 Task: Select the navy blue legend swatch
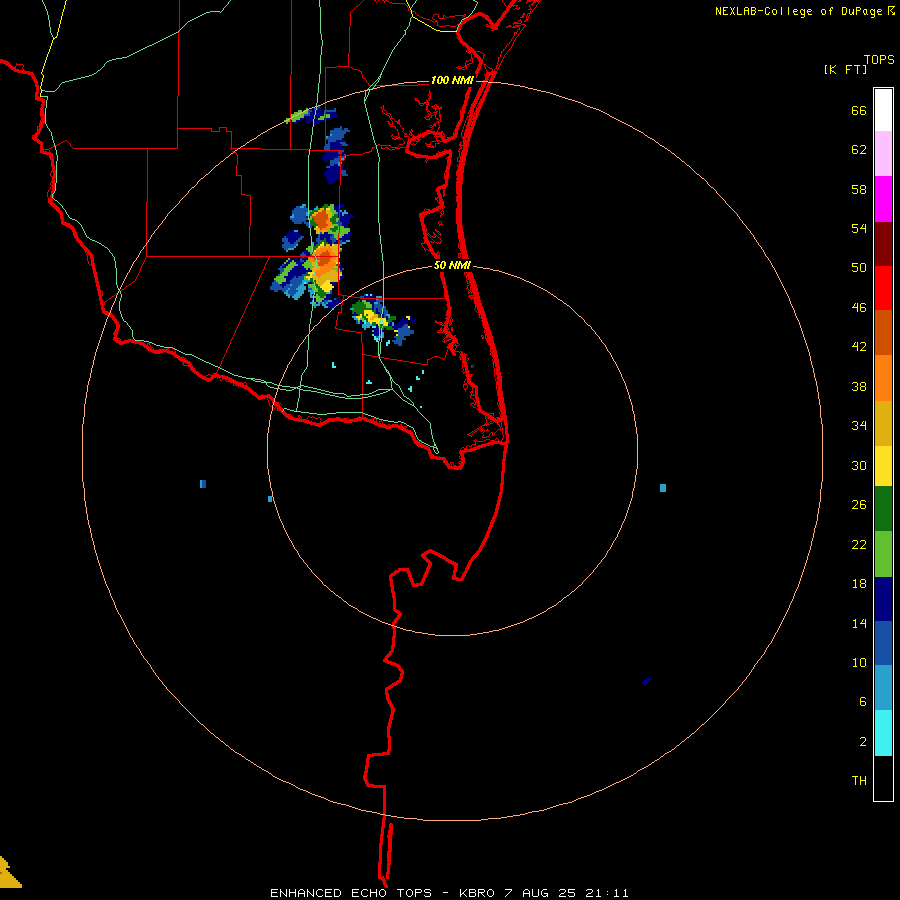click(883, 599)
